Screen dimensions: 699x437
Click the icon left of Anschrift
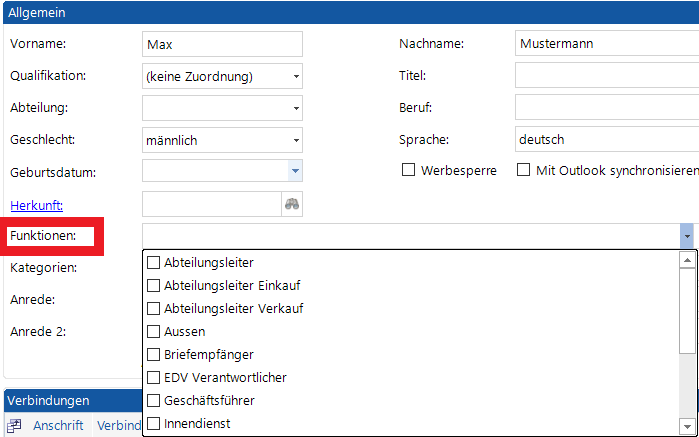[x=15, y=426]
